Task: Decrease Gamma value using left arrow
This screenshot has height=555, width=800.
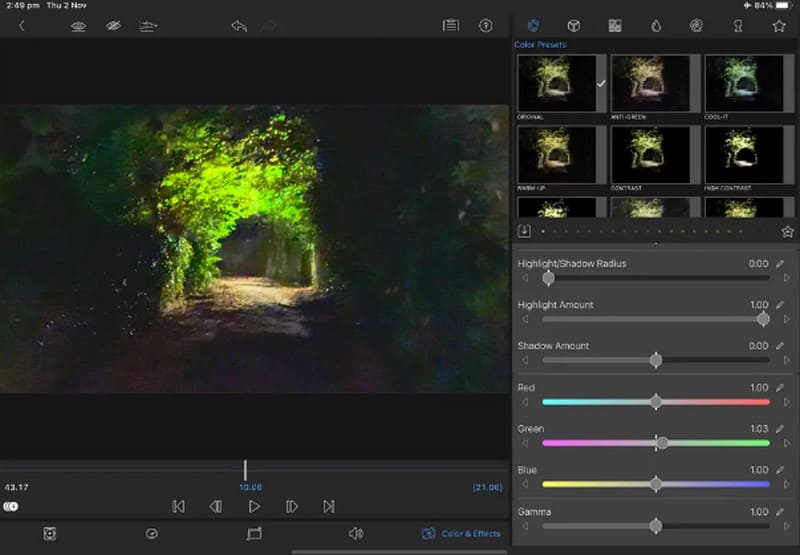Action: coord(526,526)
